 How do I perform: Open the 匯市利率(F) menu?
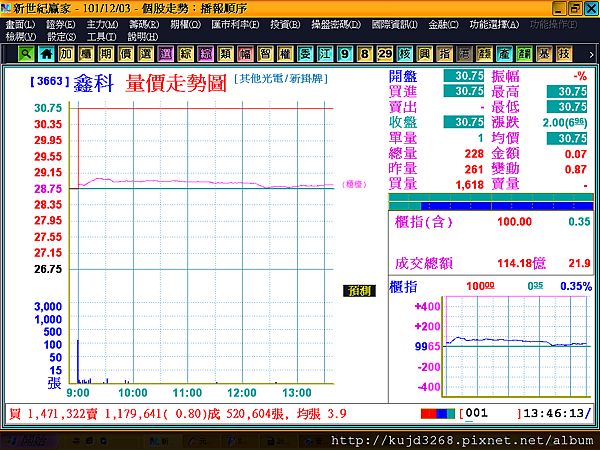tap(235, 25)
